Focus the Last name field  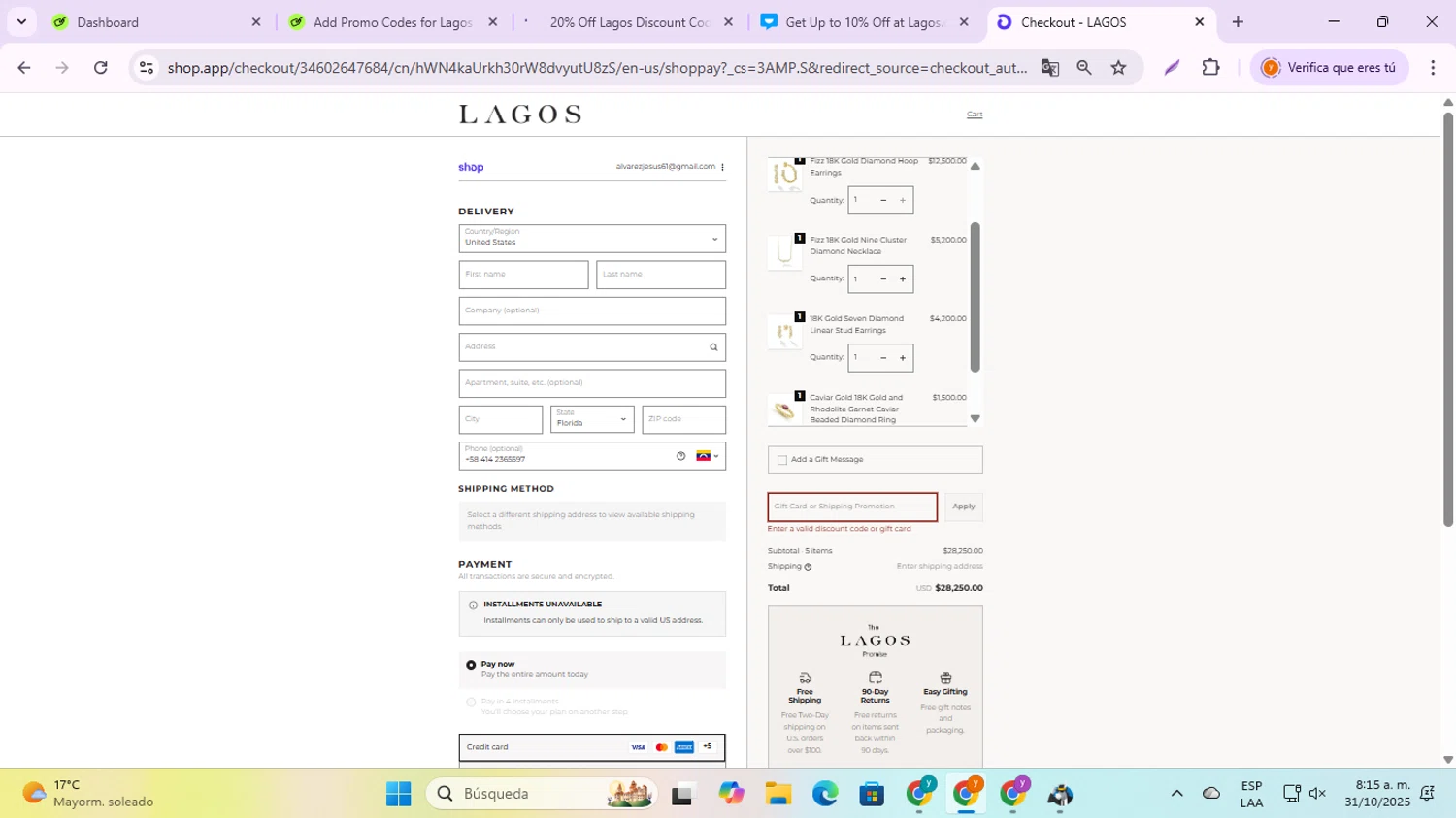[661, 275]
